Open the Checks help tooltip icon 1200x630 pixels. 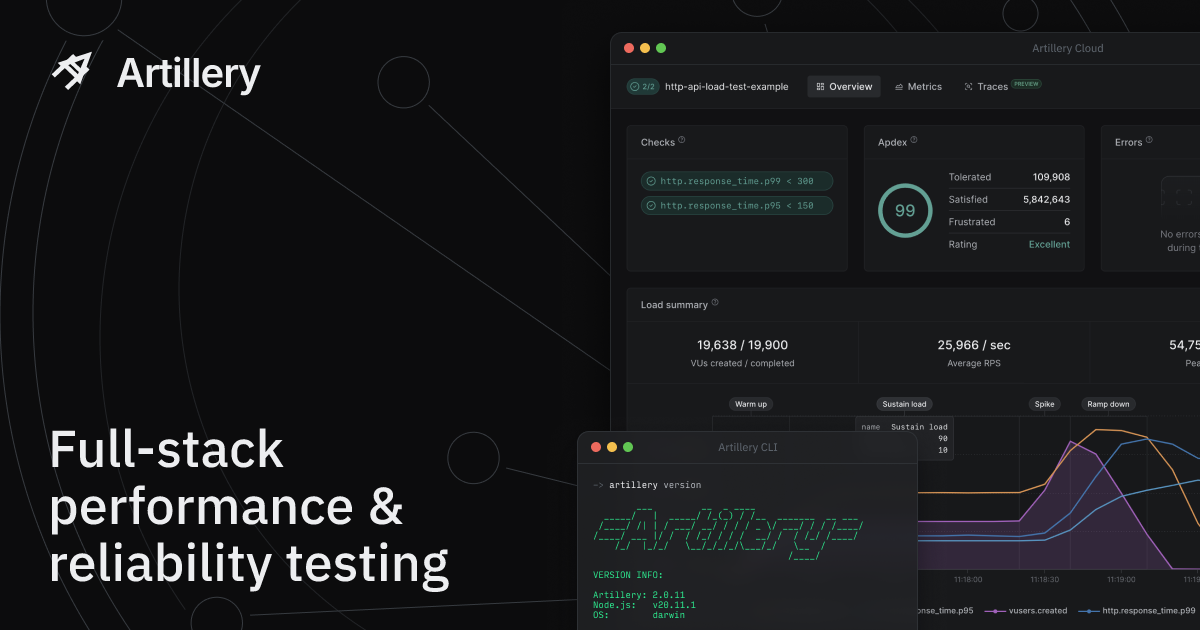(x=681, y=140)
